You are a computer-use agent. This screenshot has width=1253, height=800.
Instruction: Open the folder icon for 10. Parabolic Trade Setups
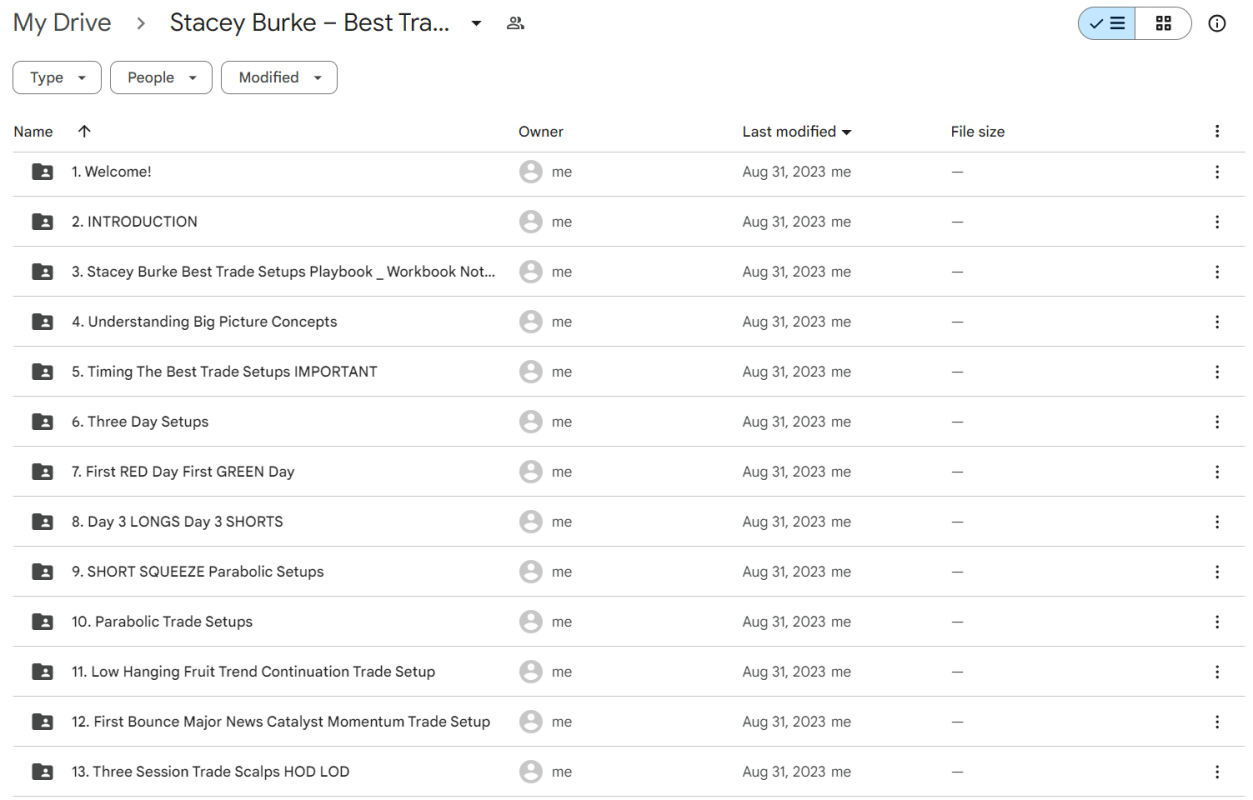41,621
